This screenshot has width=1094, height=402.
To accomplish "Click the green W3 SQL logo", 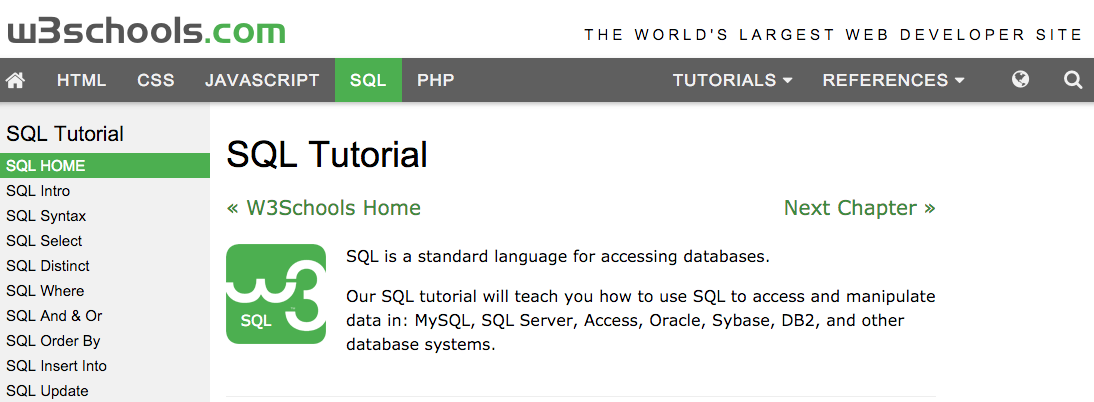I will pos(276,294).
